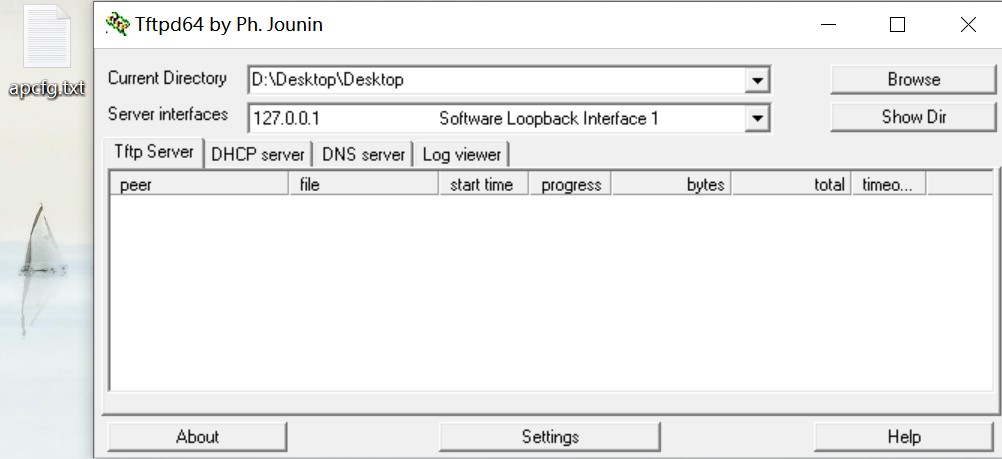Expand the Server interfaces dropdown arrow
The width and height of the screenshot is (1002, 459).
[x=757, y=118]
